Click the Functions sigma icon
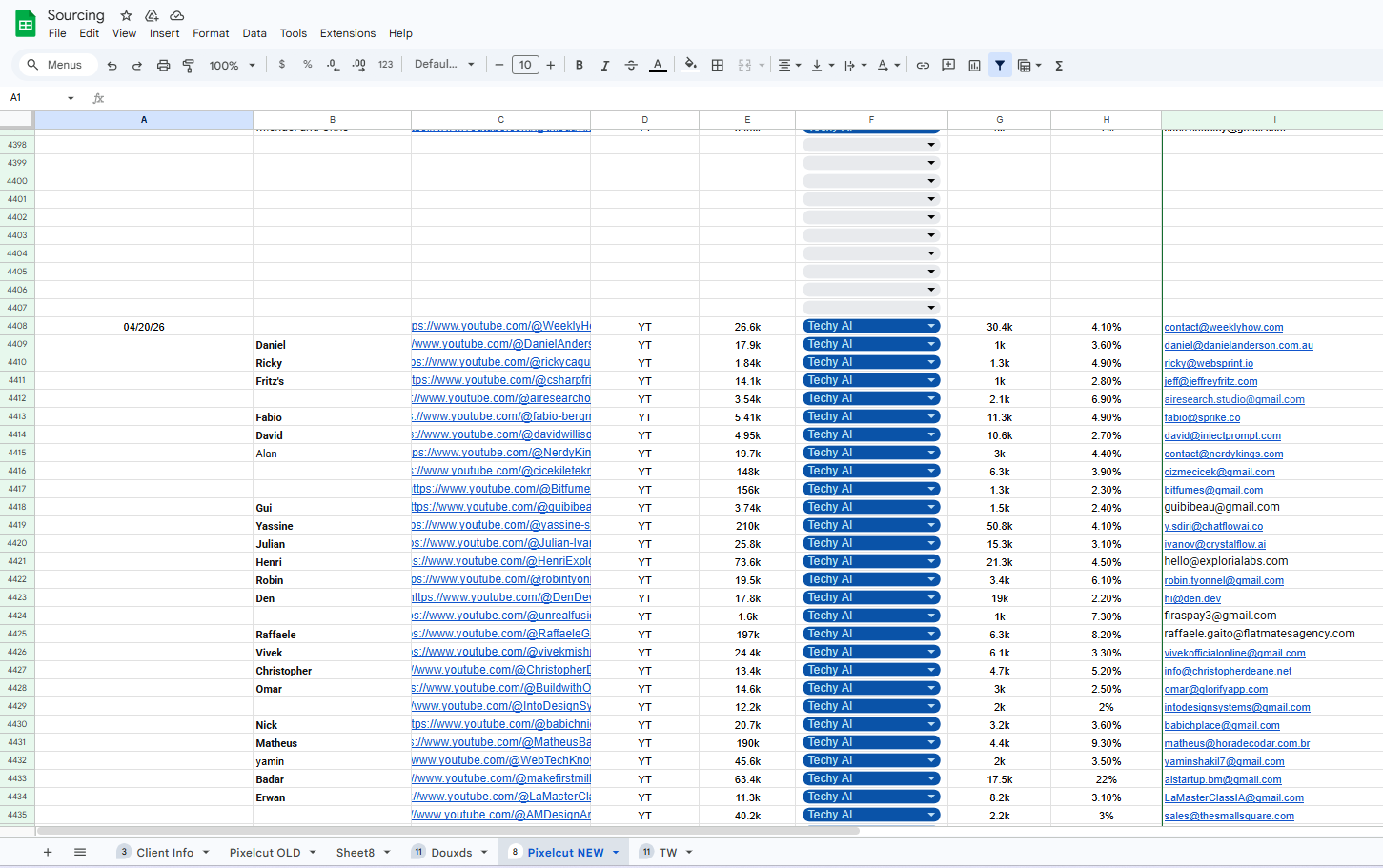1383x868 pixels. (1059, 66)
